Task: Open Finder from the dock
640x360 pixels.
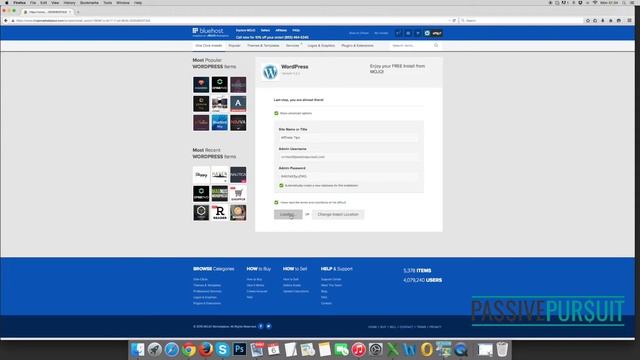Action: click(x=138, y=350)
